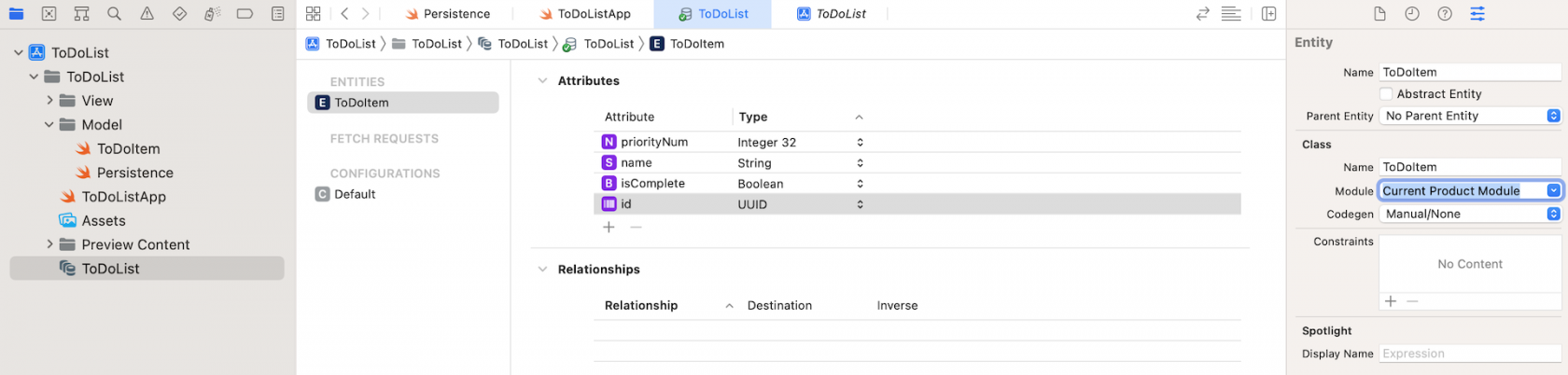Select the Default configuration
Viewport: 1568px width, 375px height.
point(355,194)
